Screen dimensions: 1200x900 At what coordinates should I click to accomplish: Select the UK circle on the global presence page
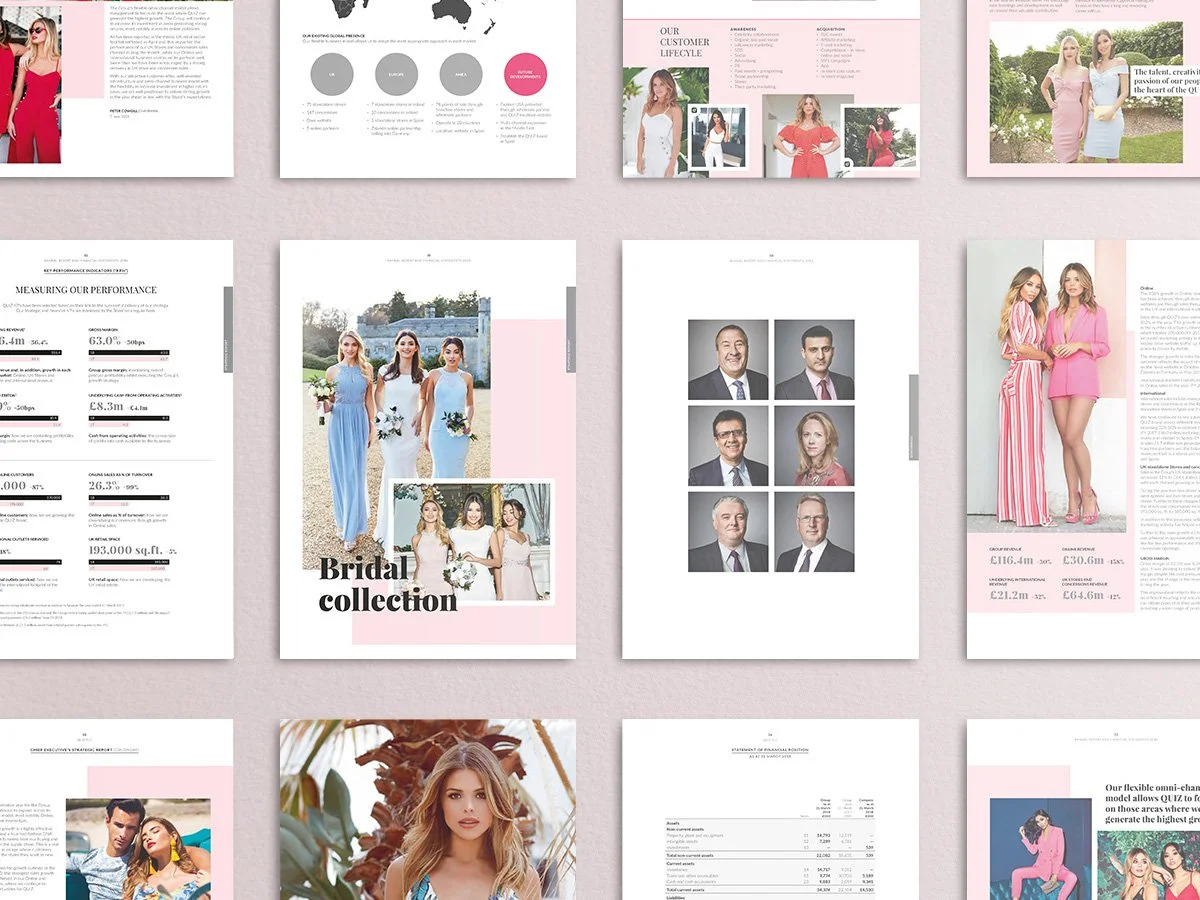point(332,74)
